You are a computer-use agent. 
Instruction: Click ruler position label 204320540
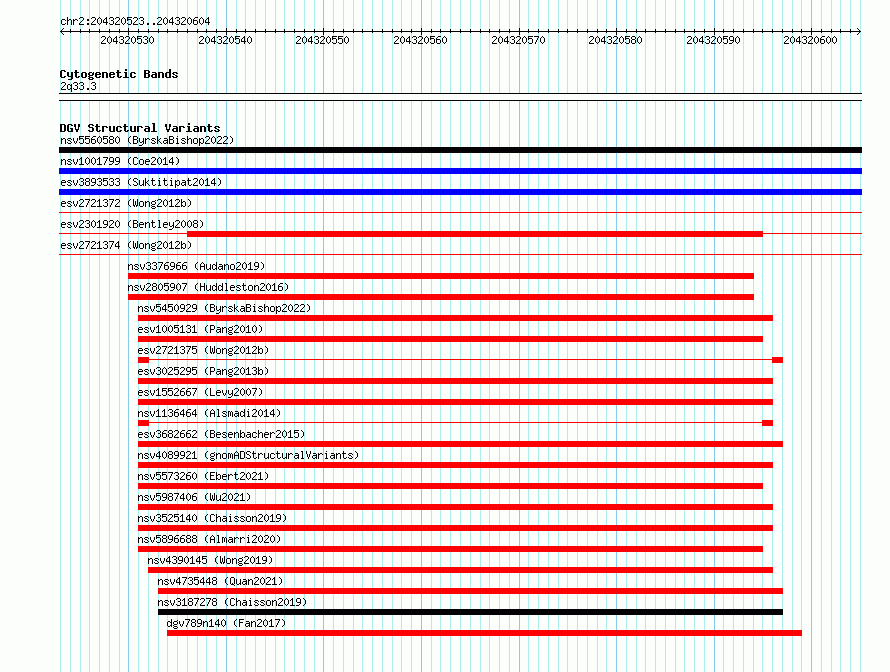pos(225,40)
